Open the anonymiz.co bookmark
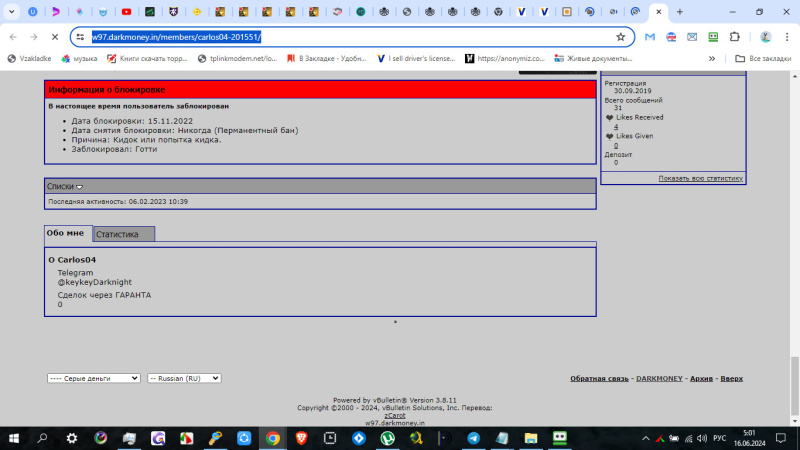This screenshot has width=800, height=450. tap(505, 59)
